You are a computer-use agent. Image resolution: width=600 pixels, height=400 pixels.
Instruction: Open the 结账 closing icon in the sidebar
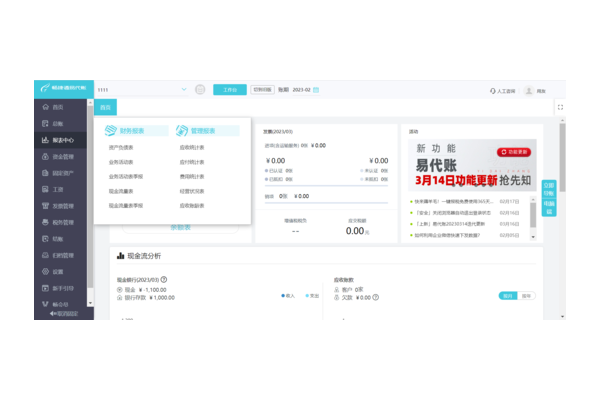pyautogui.click(x=46, y=238)
